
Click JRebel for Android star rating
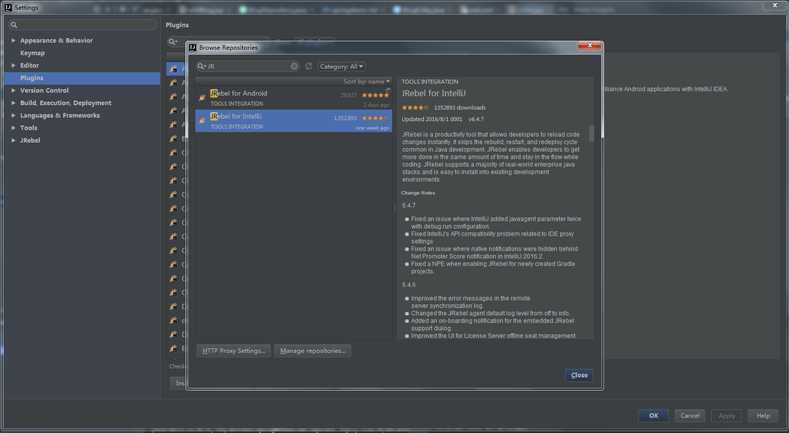point(375,95)
